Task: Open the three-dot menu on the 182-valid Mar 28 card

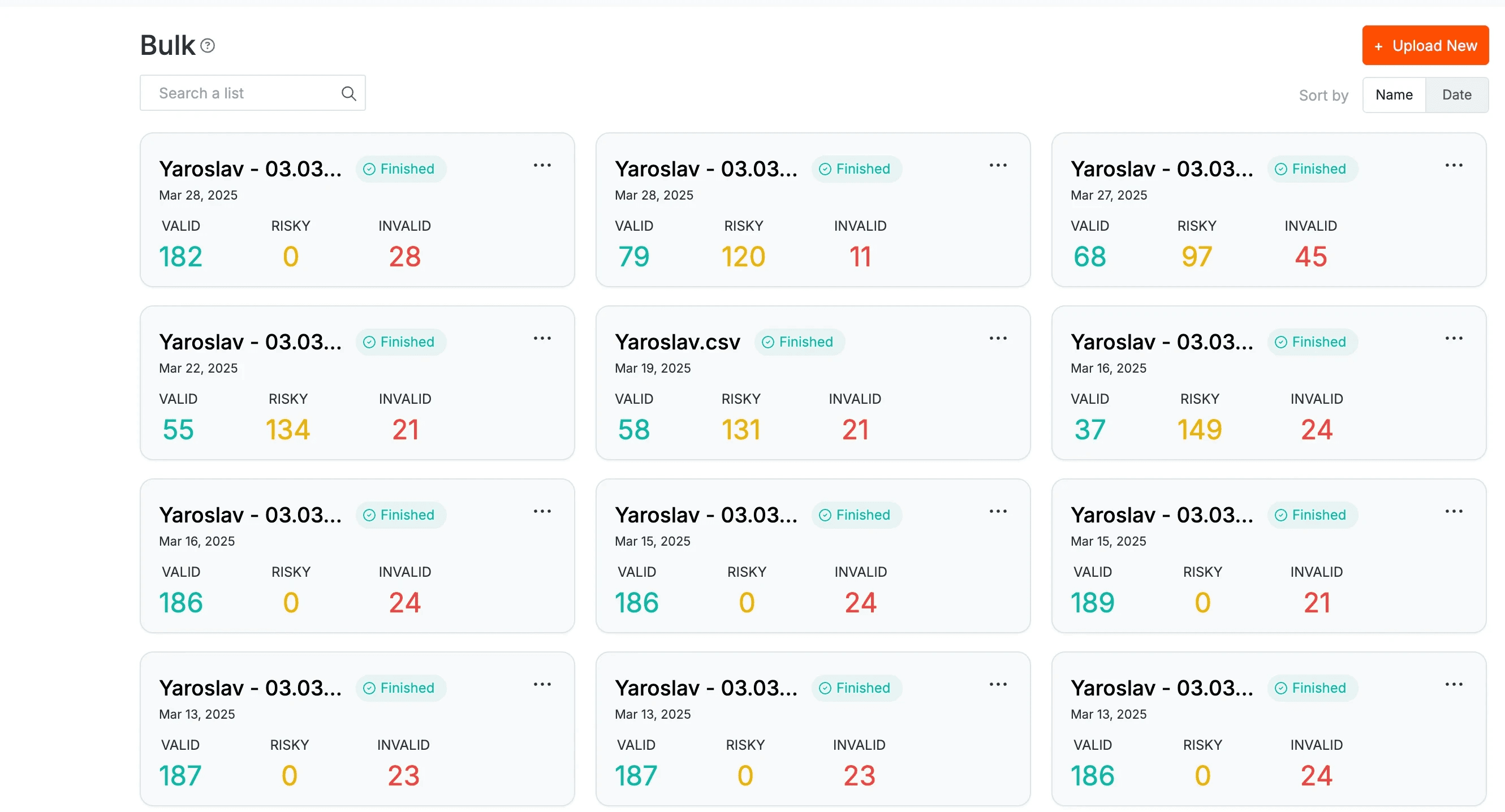Action: tap(542, 166)
